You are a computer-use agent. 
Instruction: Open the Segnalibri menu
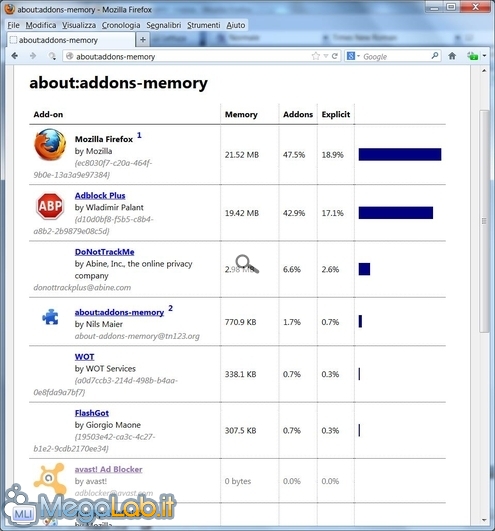[x=164, y=25]
